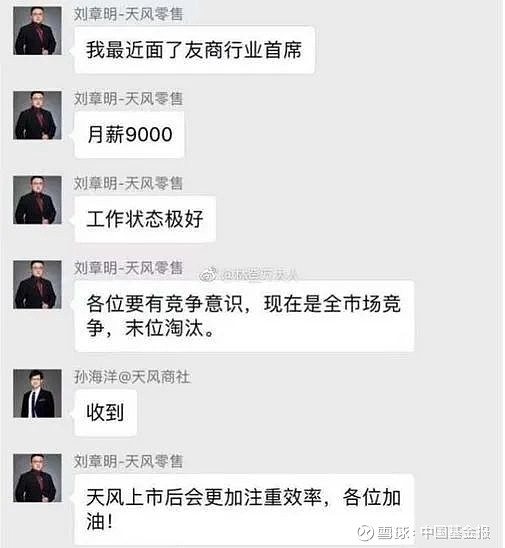The height and width of the screenshot is (548, 505).
Task: Tap avatar next to '月薪9000' message
Action: (37, 115)
